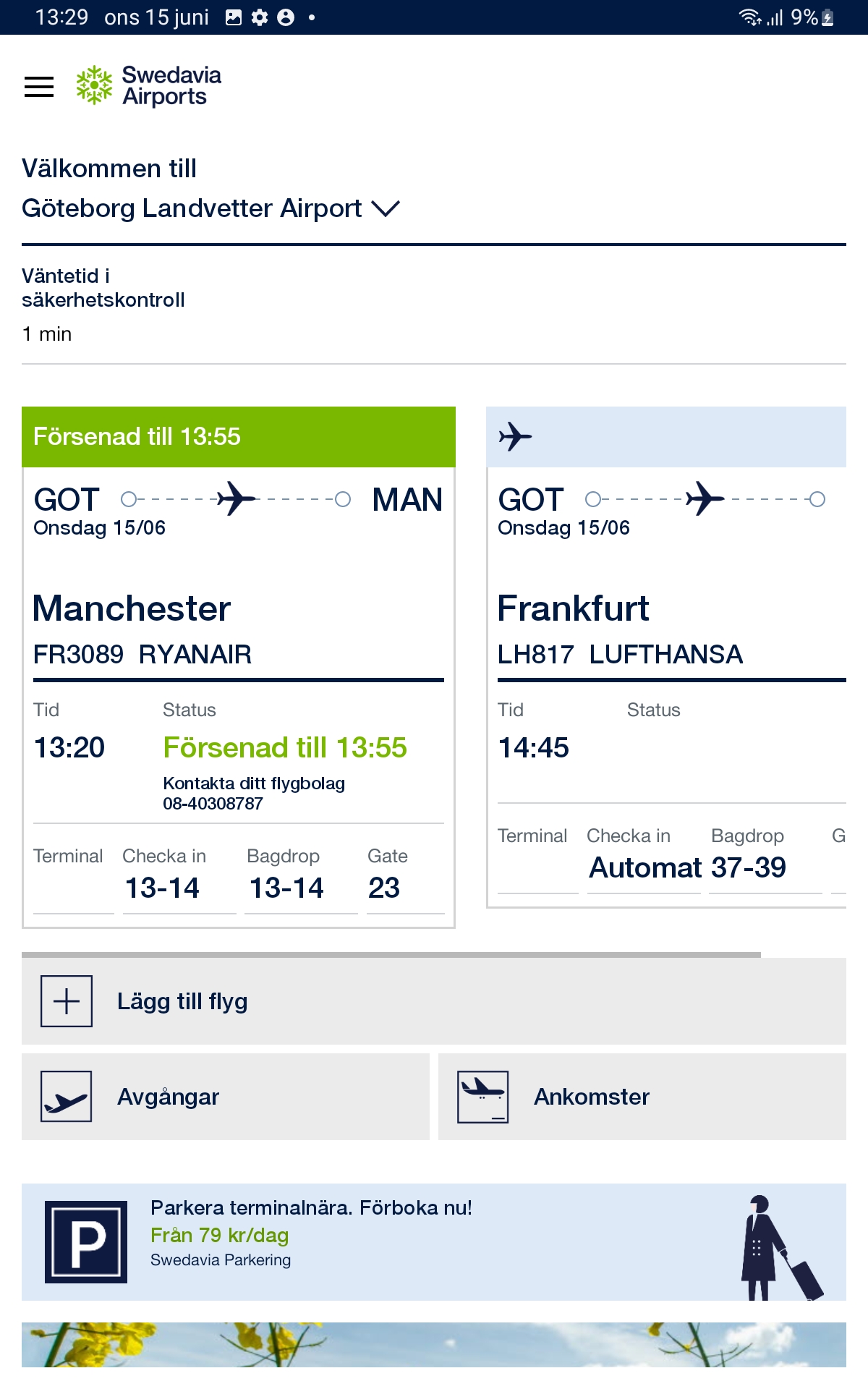
Task: Open the Frankfurt LH817 Lufthansa flight card
Action: 666,657
